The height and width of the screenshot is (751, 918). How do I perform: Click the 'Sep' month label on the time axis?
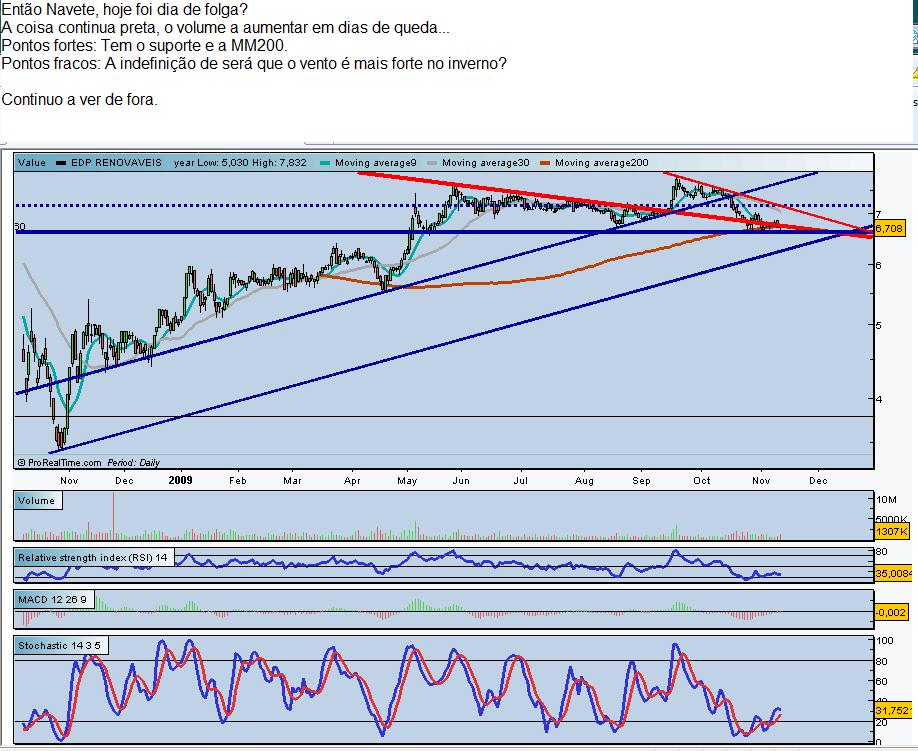tap(642, 481)
